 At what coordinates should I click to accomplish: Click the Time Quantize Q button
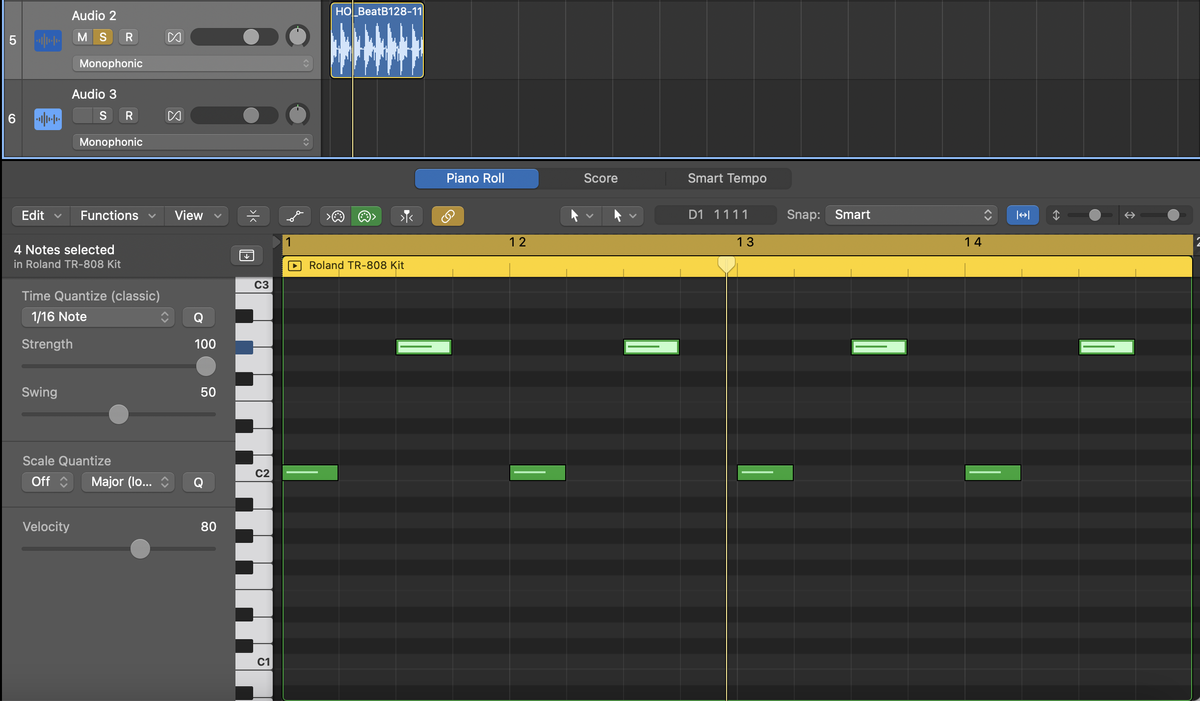click(198, 317)
